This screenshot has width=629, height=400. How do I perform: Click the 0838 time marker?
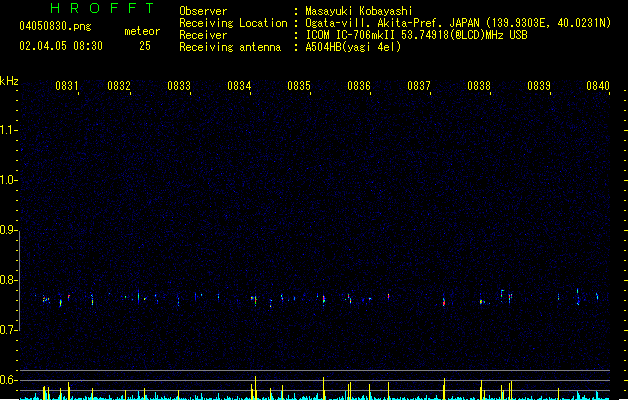pos(479,86)
